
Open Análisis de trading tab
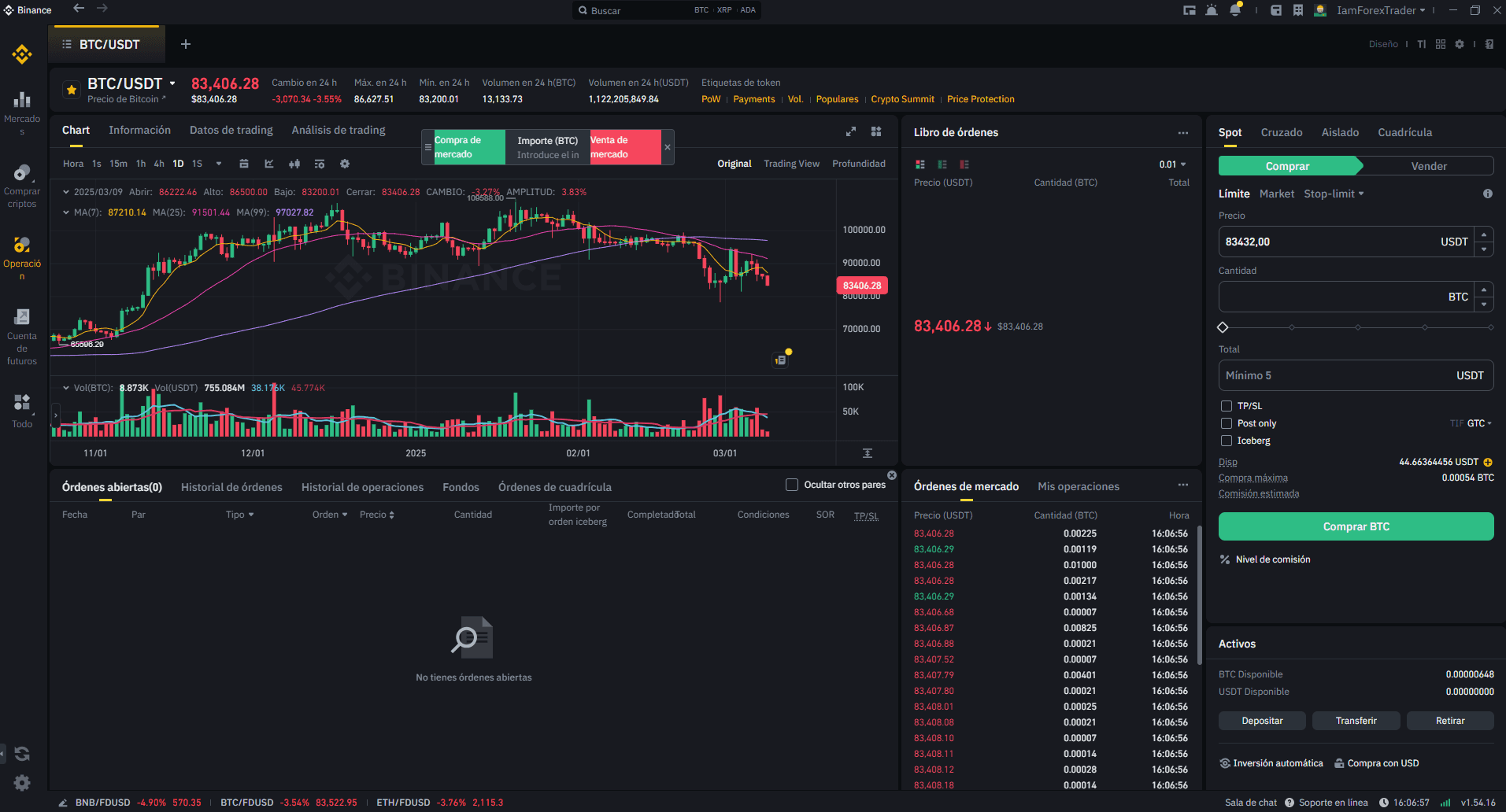(339, 130)
